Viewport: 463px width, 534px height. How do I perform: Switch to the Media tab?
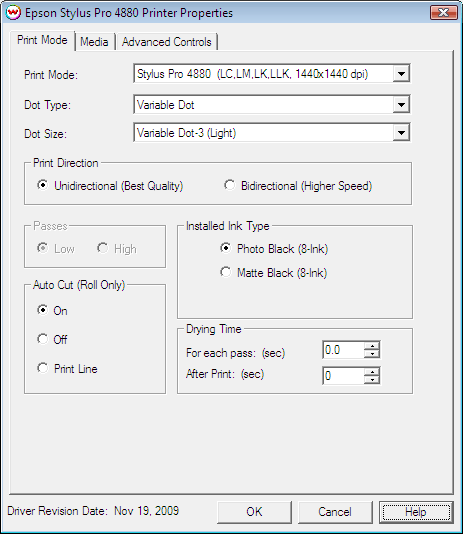click(94, 42)
